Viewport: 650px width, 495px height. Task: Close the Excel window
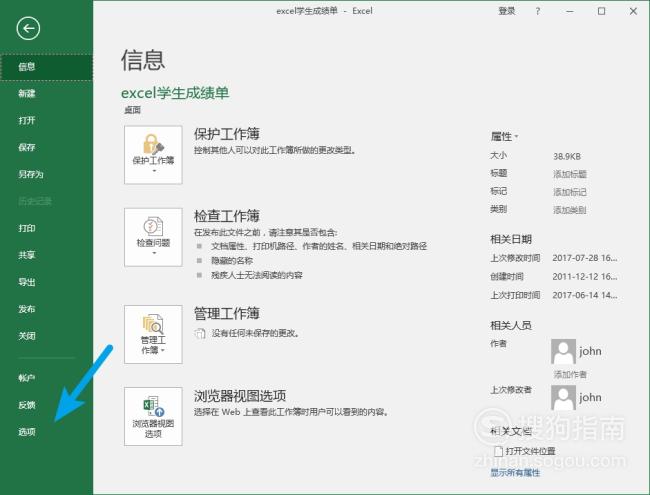coord(633,11)
